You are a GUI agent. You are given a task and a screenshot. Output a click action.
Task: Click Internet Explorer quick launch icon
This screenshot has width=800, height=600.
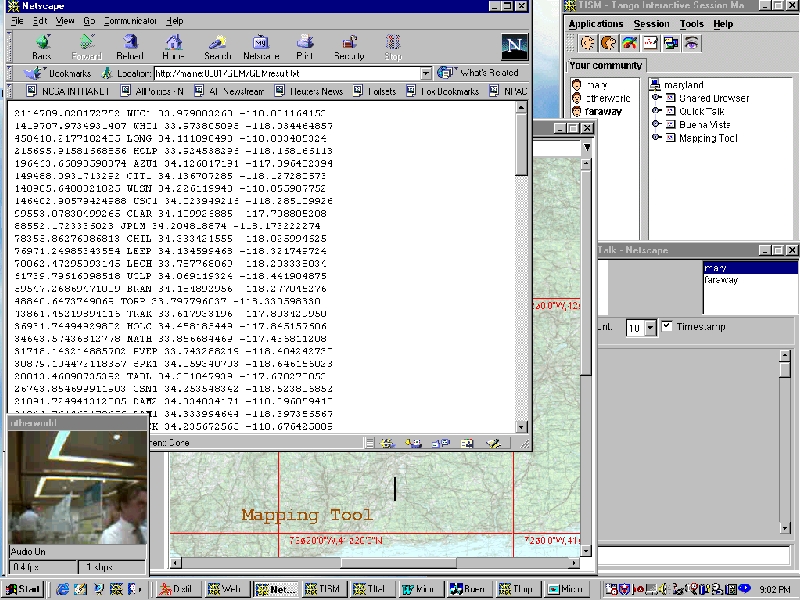(63, 589)
